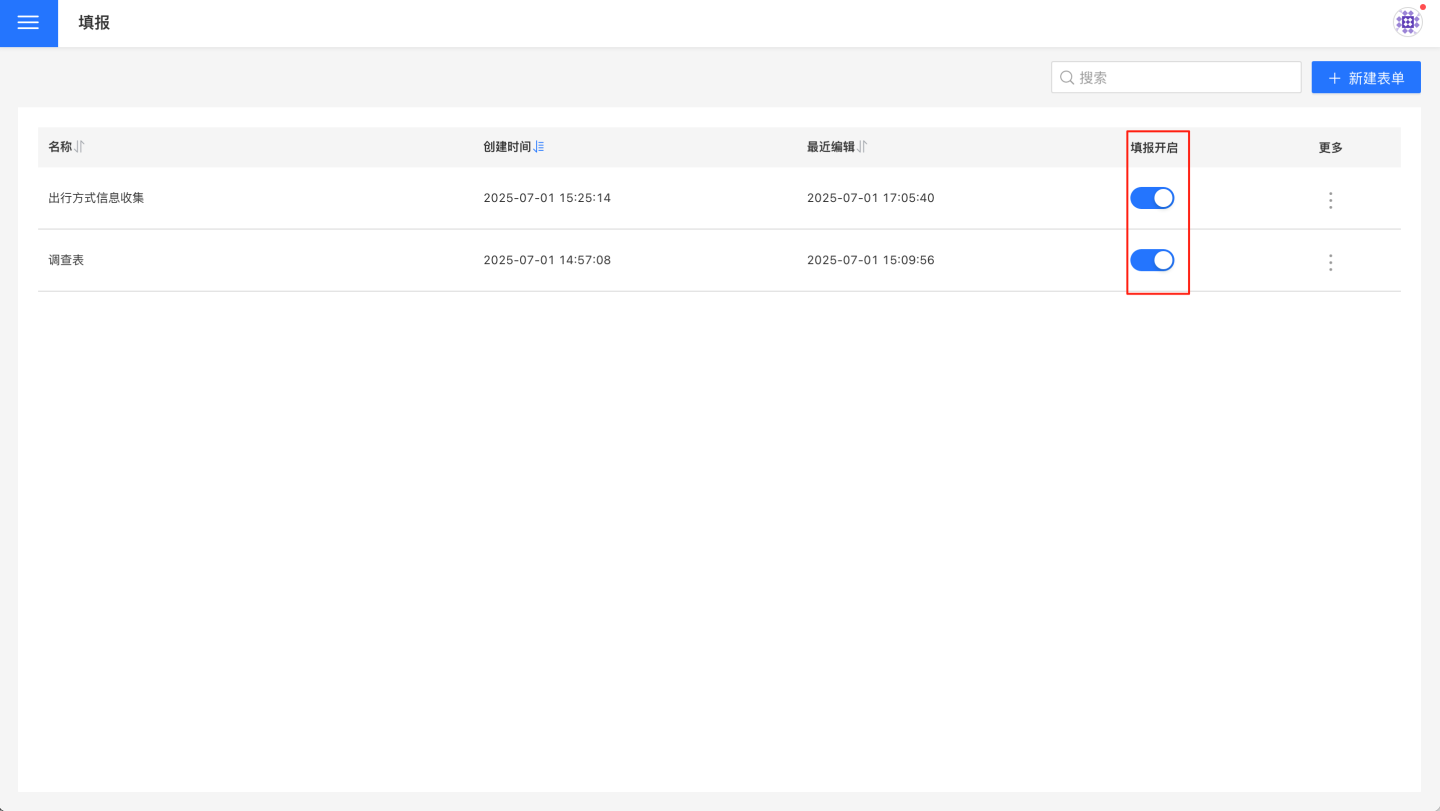Click the 填报开启 column header
This screenshot has width=1440, height=811.
[1154, 147]
